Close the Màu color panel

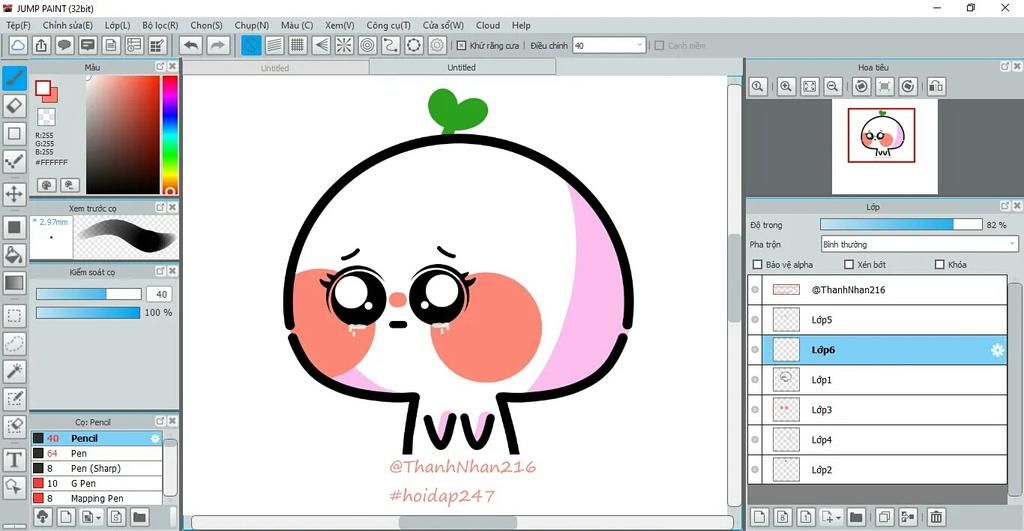(x=172, y=67)
